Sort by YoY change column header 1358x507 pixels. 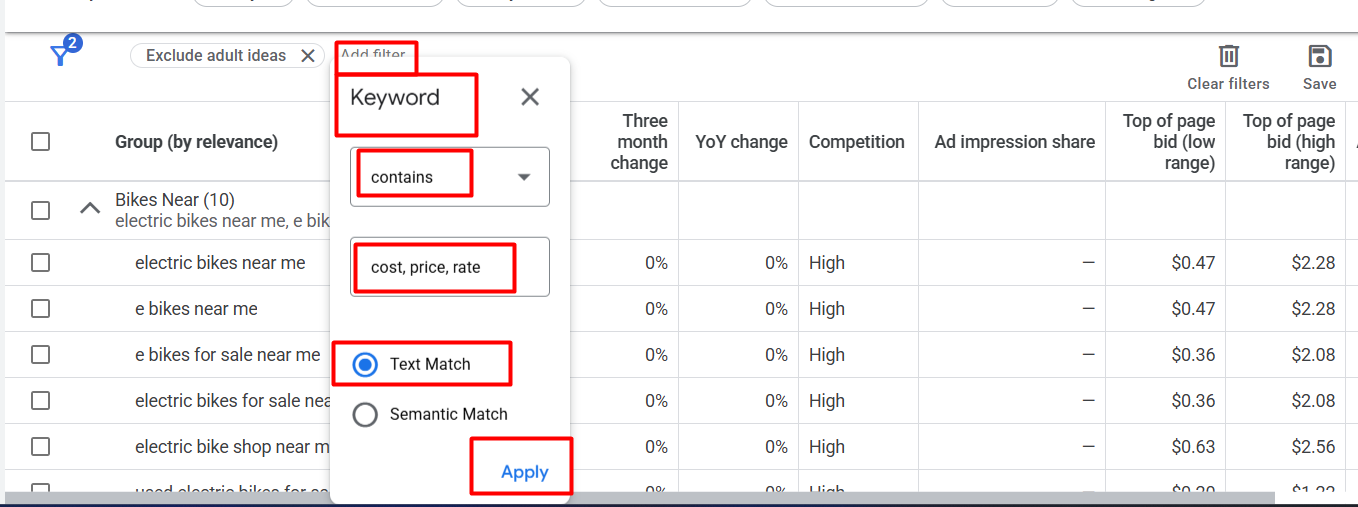(741, 142)
